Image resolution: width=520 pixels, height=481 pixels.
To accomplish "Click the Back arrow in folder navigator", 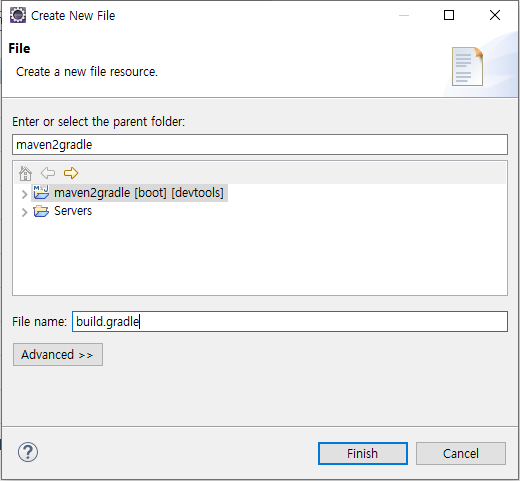I will click(48, 173).
